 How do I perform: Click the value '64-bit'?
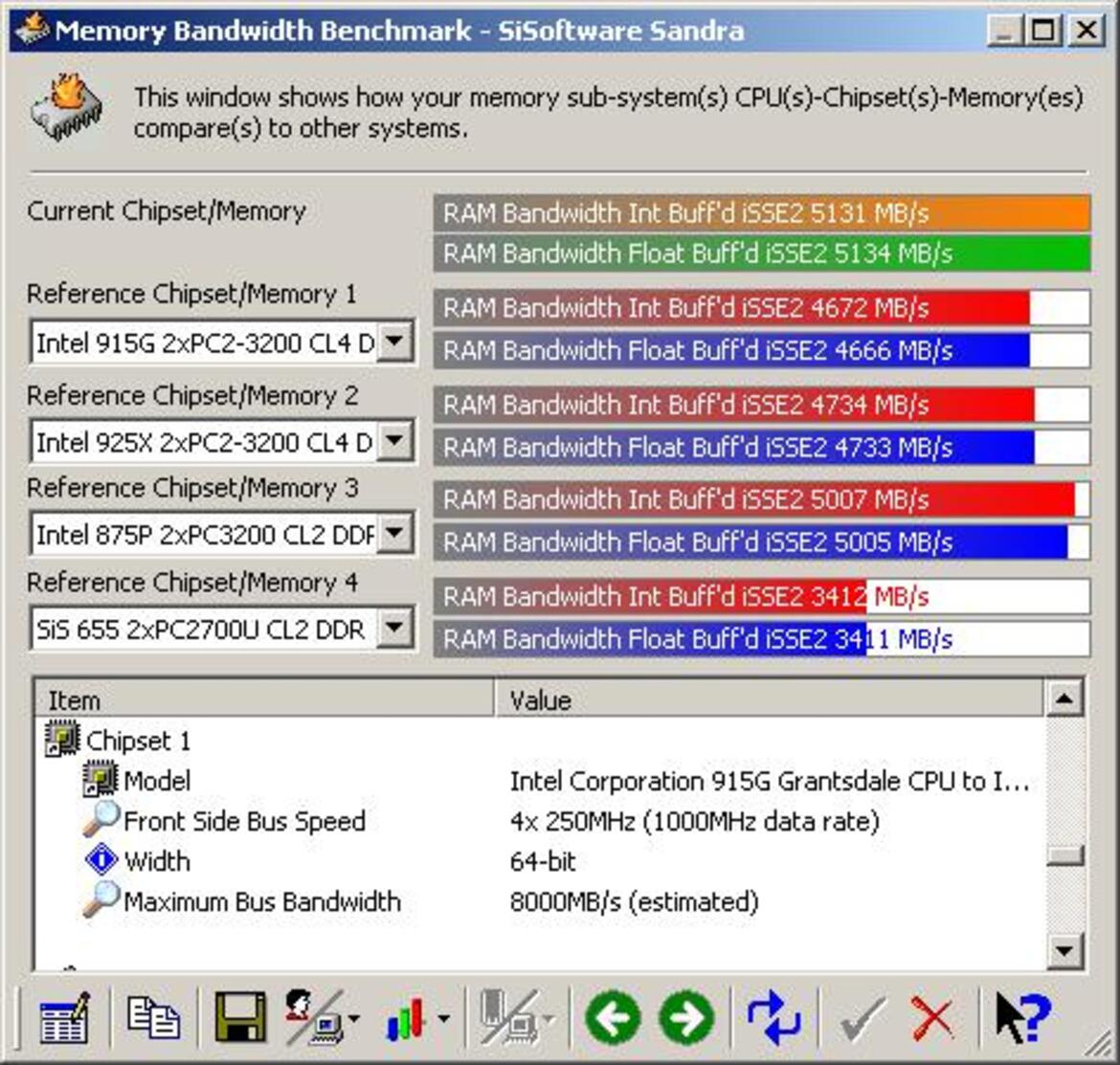coord(543,861)
